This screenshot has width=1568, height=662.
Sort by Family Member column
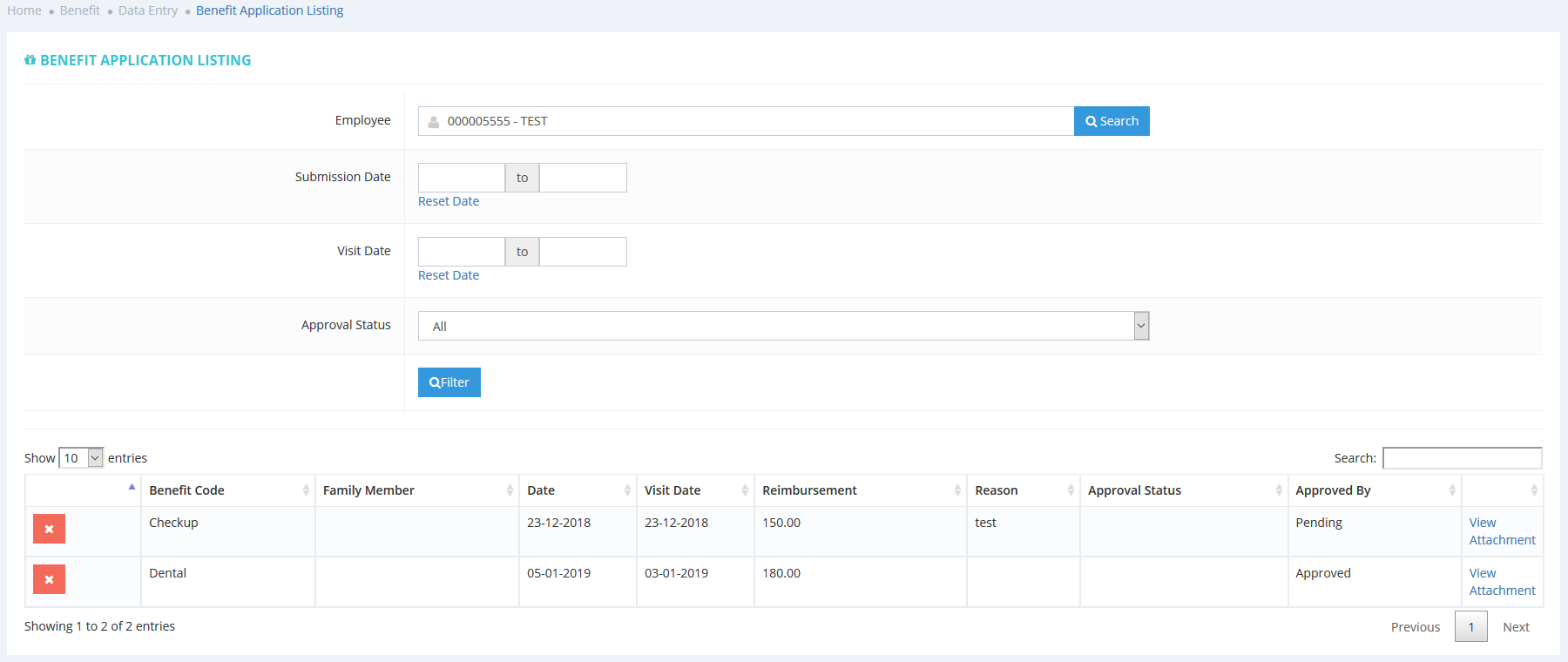pos(368,490)
